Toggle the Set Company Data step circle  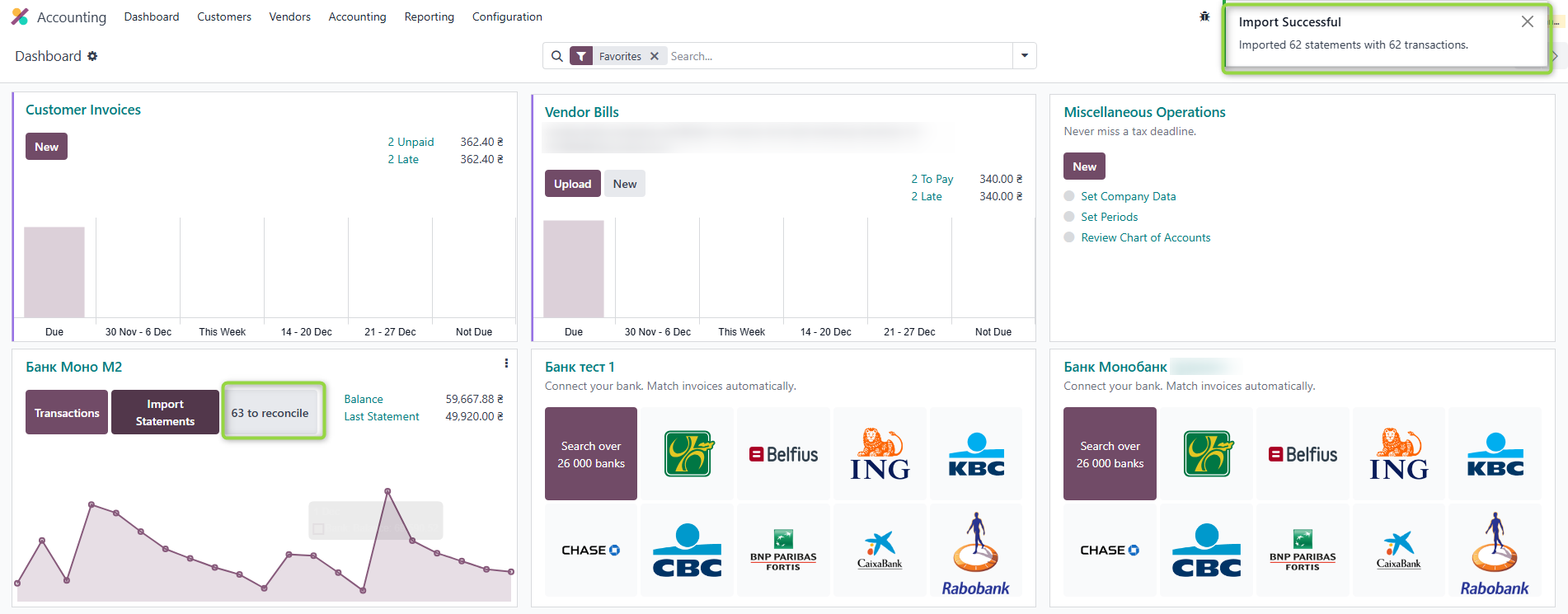coord(1069,196)
